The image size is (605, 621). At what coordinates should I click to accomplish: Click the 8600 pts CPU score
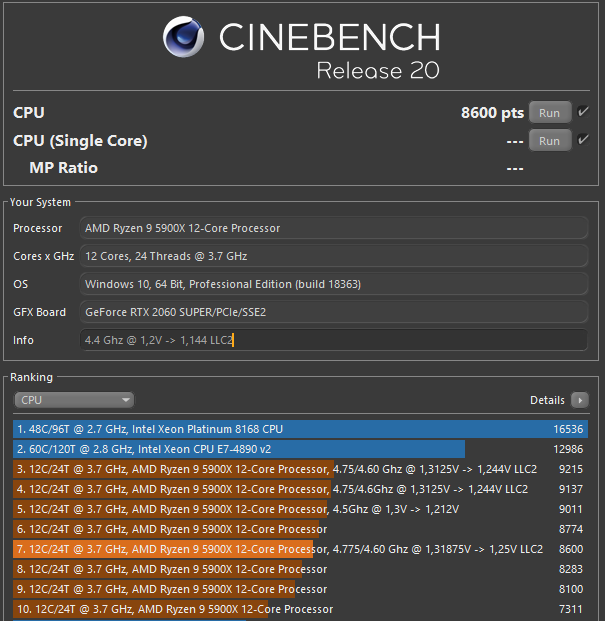click(492, 113)
